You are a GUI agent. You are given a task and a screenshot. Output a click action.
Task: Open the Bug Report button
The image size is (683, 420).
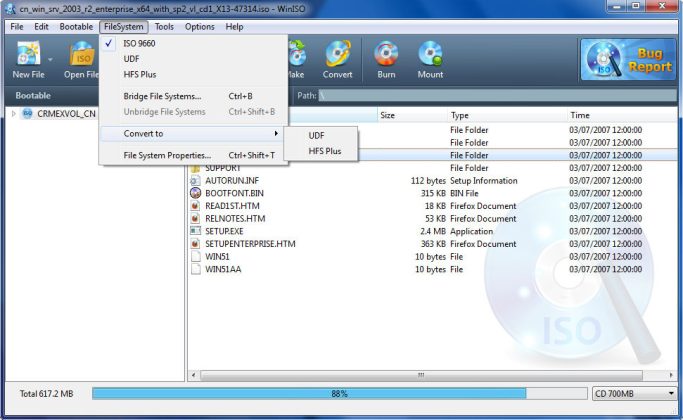pos(628,60)
